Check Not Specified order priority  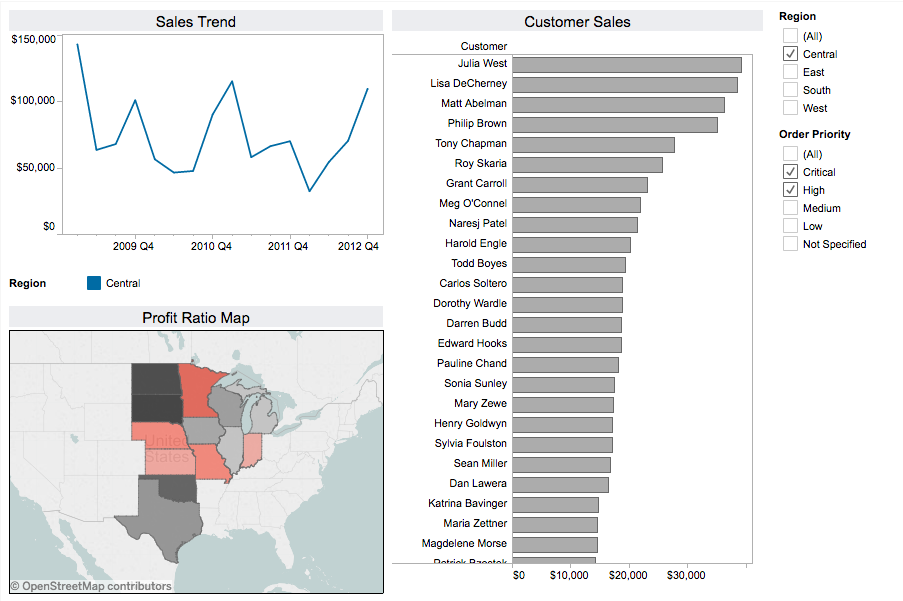coord(789,243)
